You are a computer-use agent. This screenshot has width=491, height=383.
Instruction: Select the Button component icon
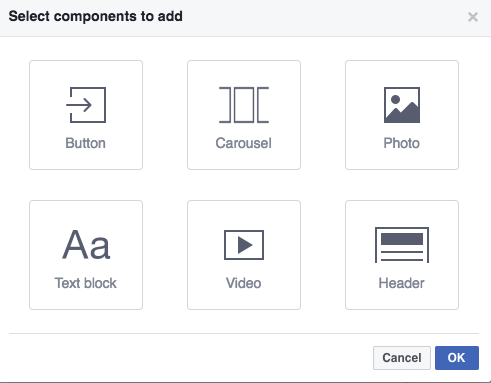[x=86, y=105]
